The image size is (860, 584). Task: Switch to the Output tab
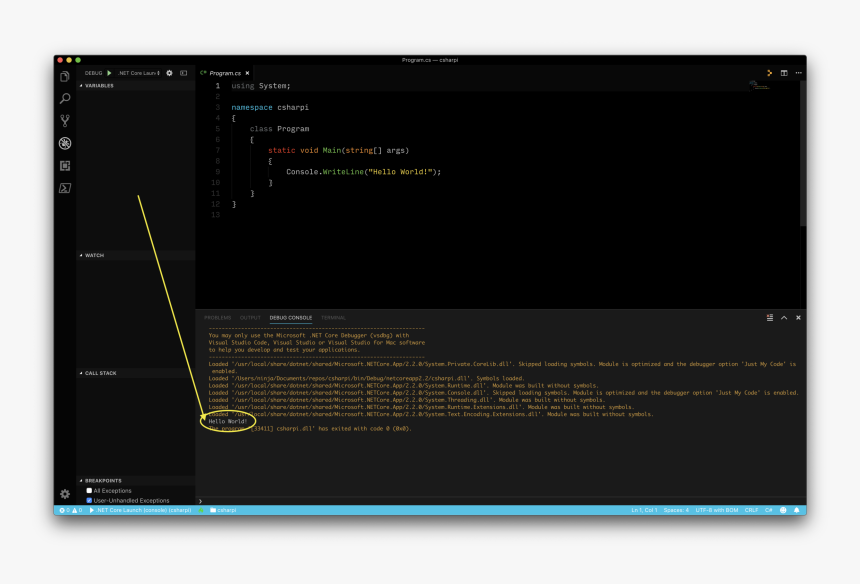tap(250, 318)
